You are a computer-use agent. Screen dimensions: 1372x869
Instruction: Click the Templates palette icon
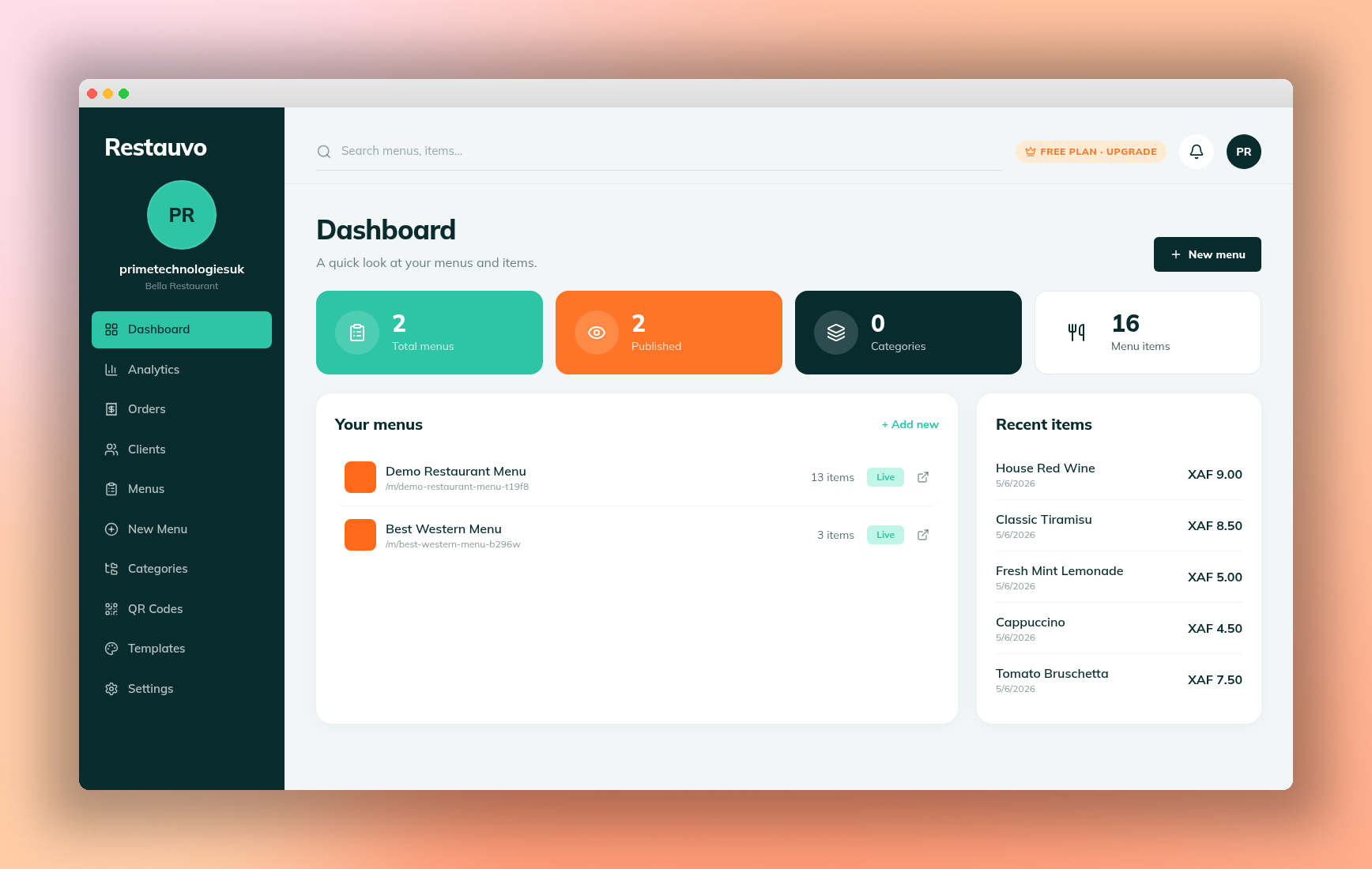click(111, 649)
